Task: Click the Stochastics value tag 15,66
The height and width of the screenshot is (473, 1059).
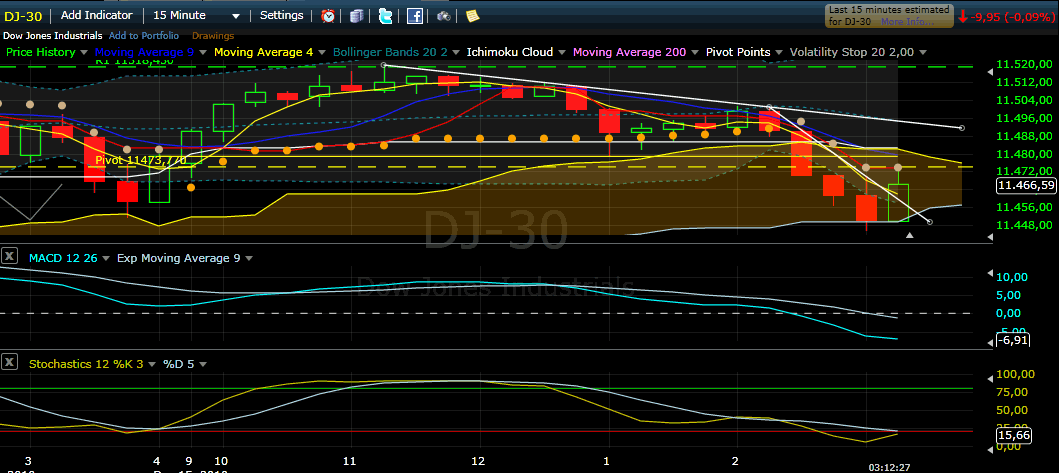Action: pos(1014,436)
